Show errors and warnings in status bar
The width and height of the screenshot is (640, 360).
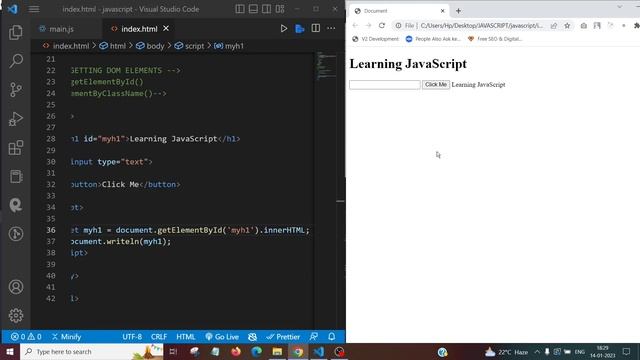pos(26,337)
